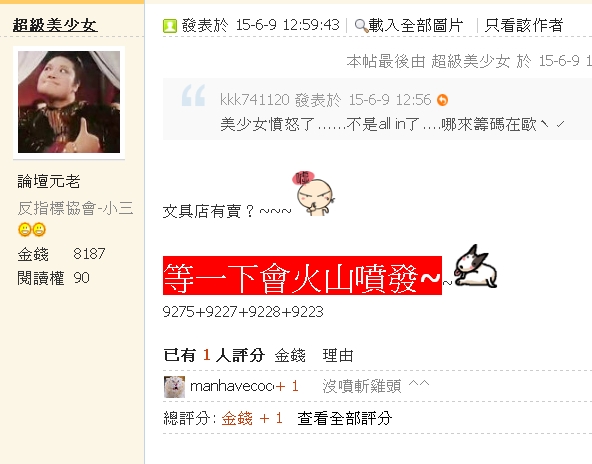
Task: Click the green poster status icon
Action: click(x=170, y=26)
